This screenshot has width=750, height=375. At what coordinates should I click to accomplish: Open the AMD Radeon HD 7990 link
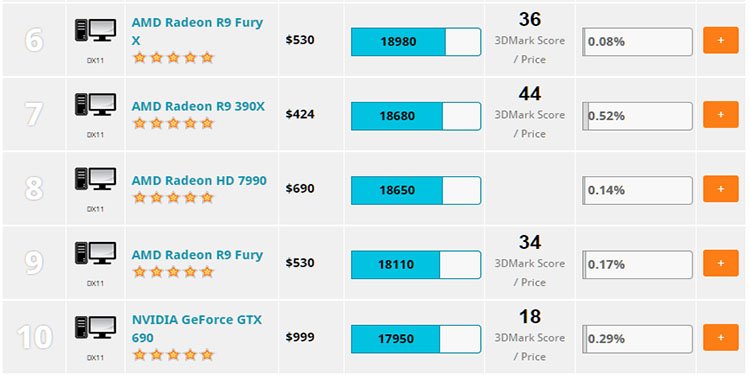point(199,181)
